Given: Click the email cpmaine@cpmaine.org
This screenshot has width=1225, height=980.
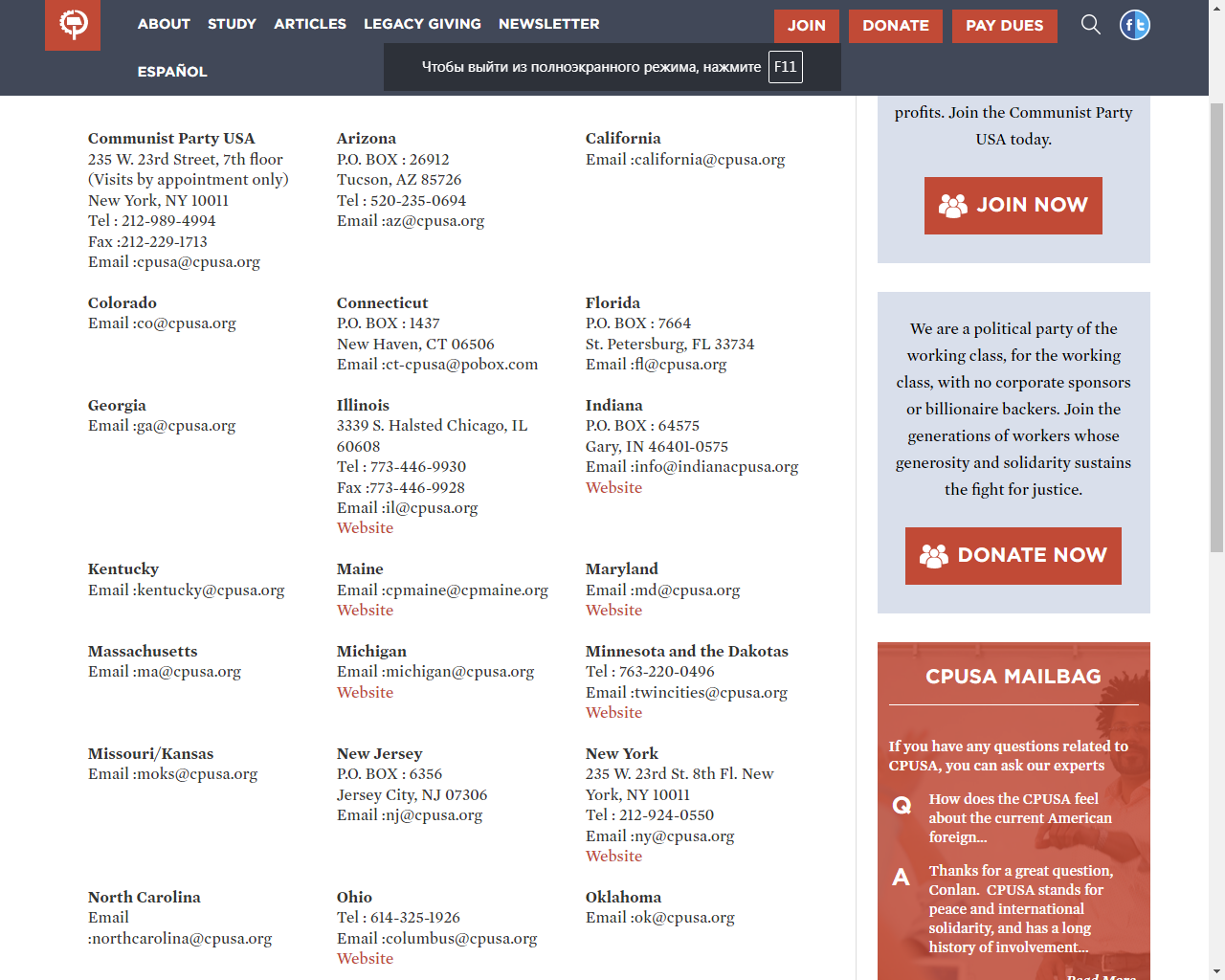Looking at the screenshot, I should [466, 590].
